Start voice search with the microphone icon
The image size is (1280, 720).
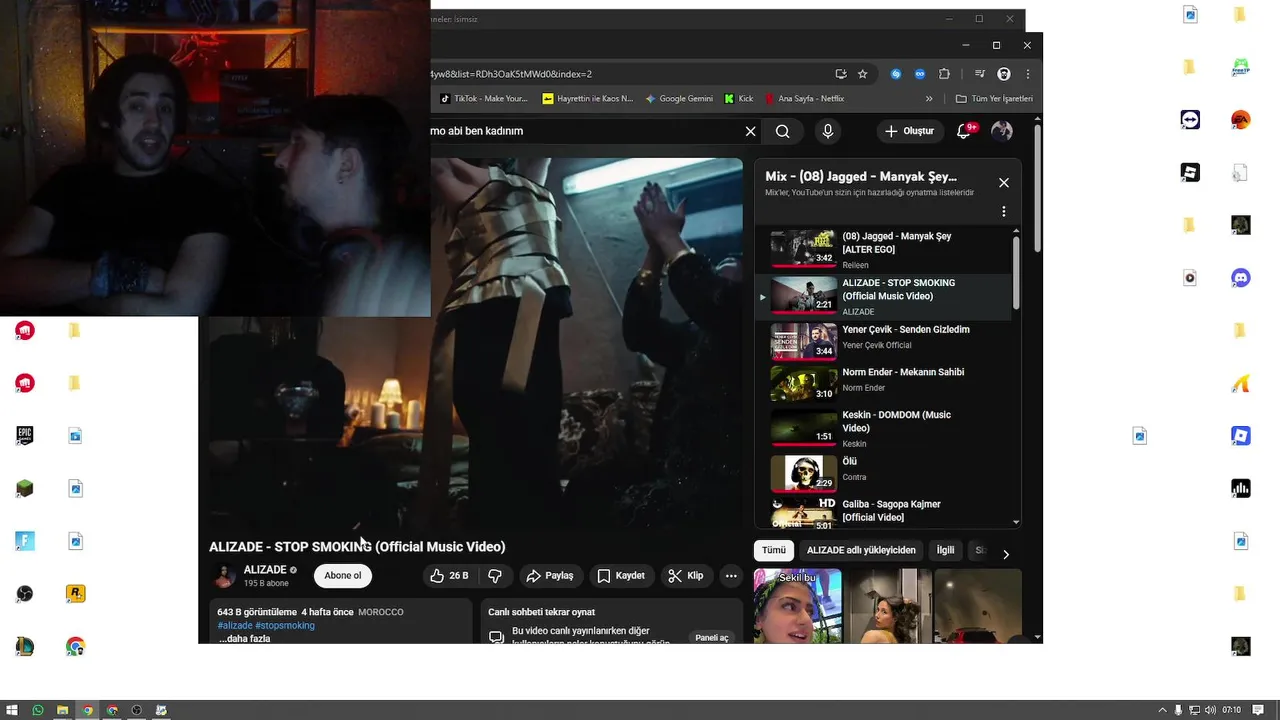827,131
